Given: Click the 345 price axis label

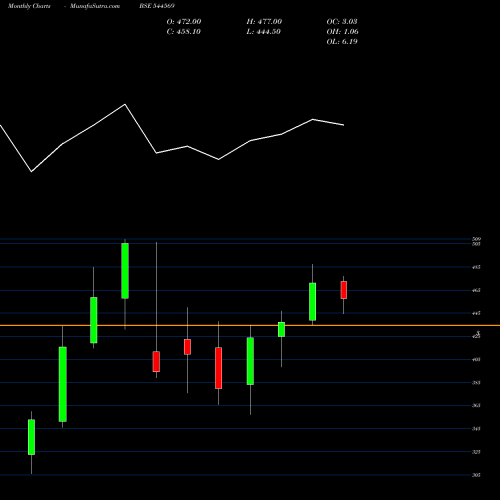Looking at the screenshot, I should 476,429.
